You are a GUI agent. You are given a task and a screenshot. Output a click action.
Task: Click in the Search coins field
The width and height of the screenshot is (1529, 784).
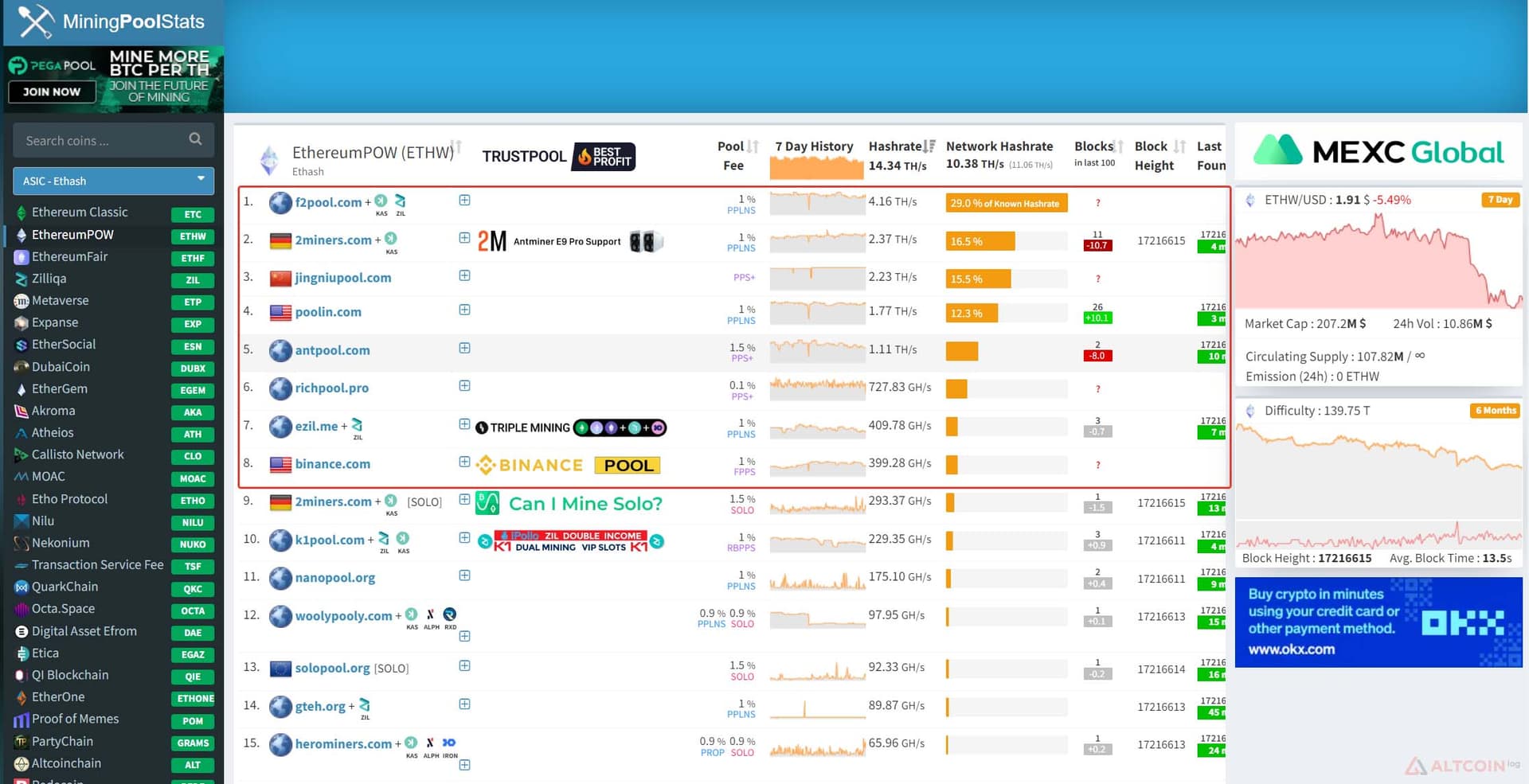(104, 140)
